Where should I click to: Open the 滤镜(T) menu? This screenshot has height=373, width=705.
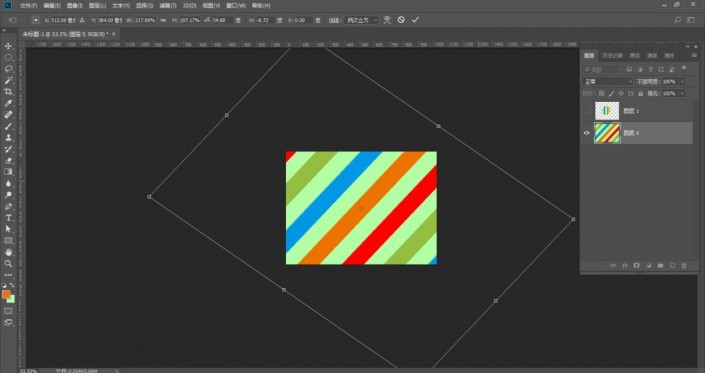pyautogui.click(x=168, y=6)
